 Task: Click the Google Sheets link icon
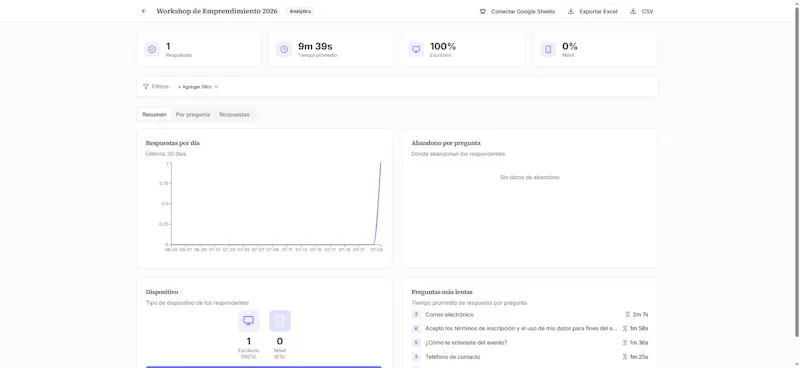pyautogui.click(x=483, y=11)
